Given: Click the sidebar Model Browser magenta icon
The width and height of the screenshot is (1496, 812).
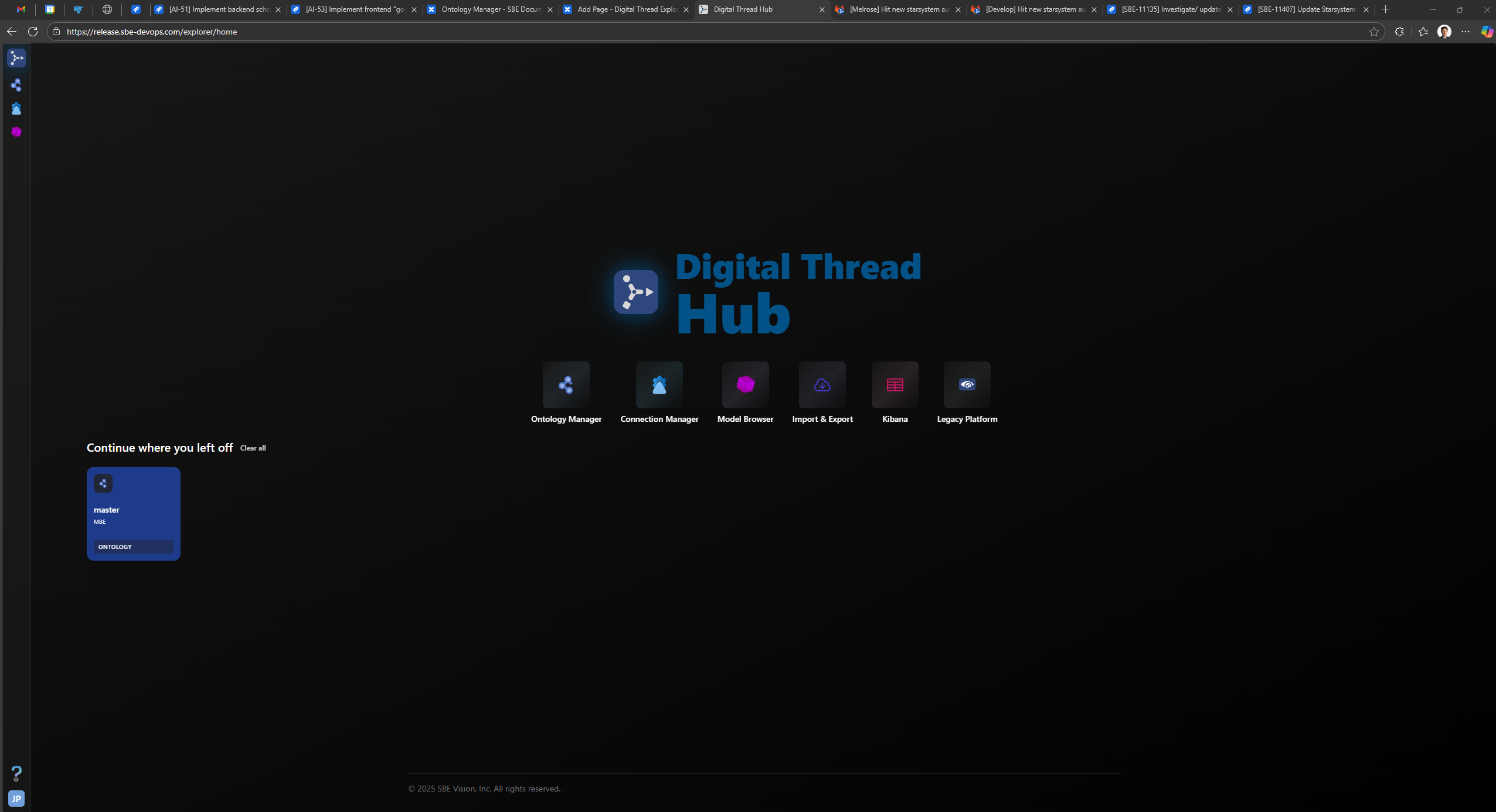Looking at the screenshot, I should [x=16, y=132].
